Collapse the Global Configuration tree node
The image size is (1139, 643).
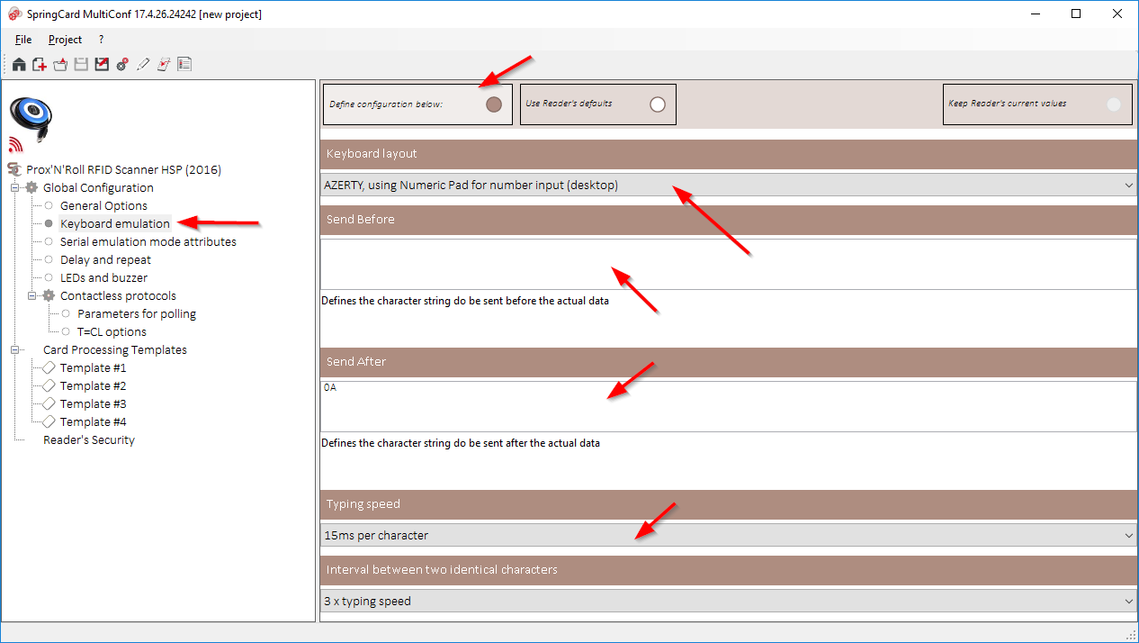(14, 187)
